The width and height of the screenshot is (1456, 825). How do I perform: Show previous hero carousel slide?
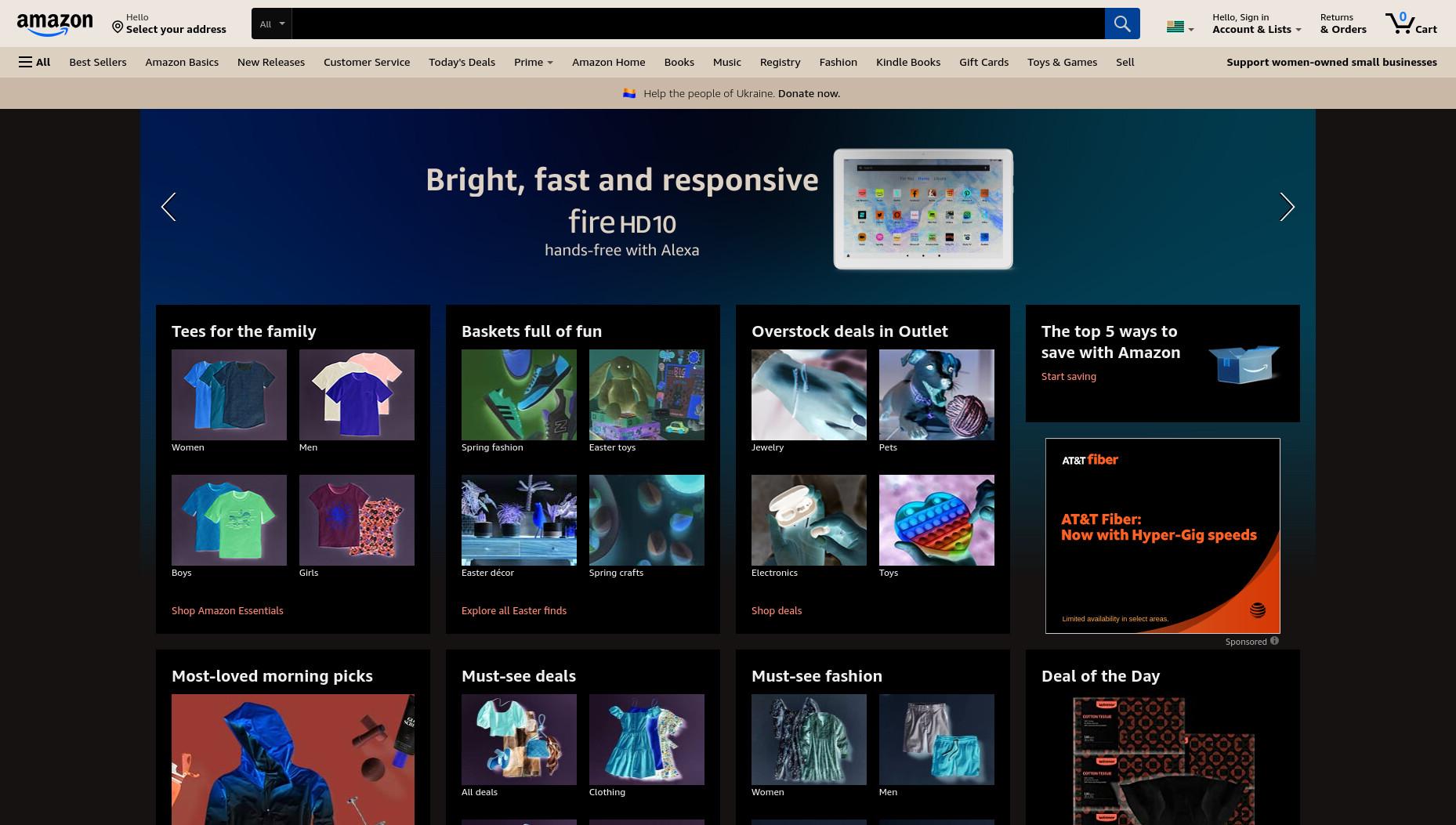tap(168, 207)
